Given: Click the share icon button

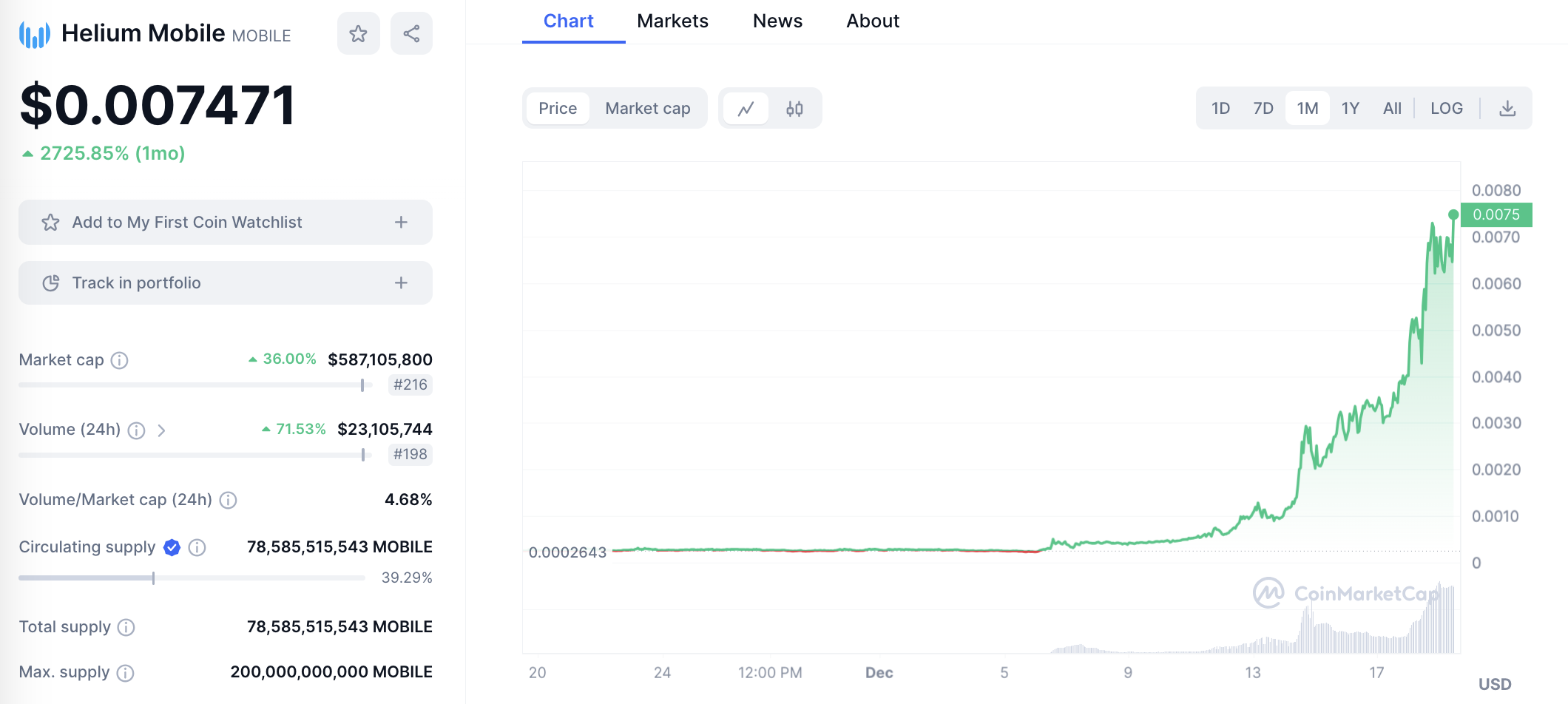Looking at the screenshot, I should (x=411, y=33).
